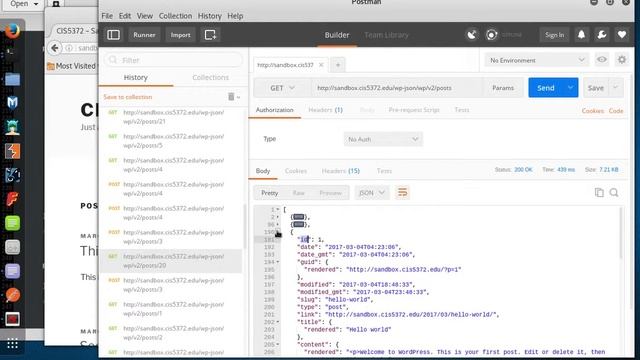Open the Collection menu
Image resolution: width=640 pixels, height=360 pixels.
click(175, 16)
